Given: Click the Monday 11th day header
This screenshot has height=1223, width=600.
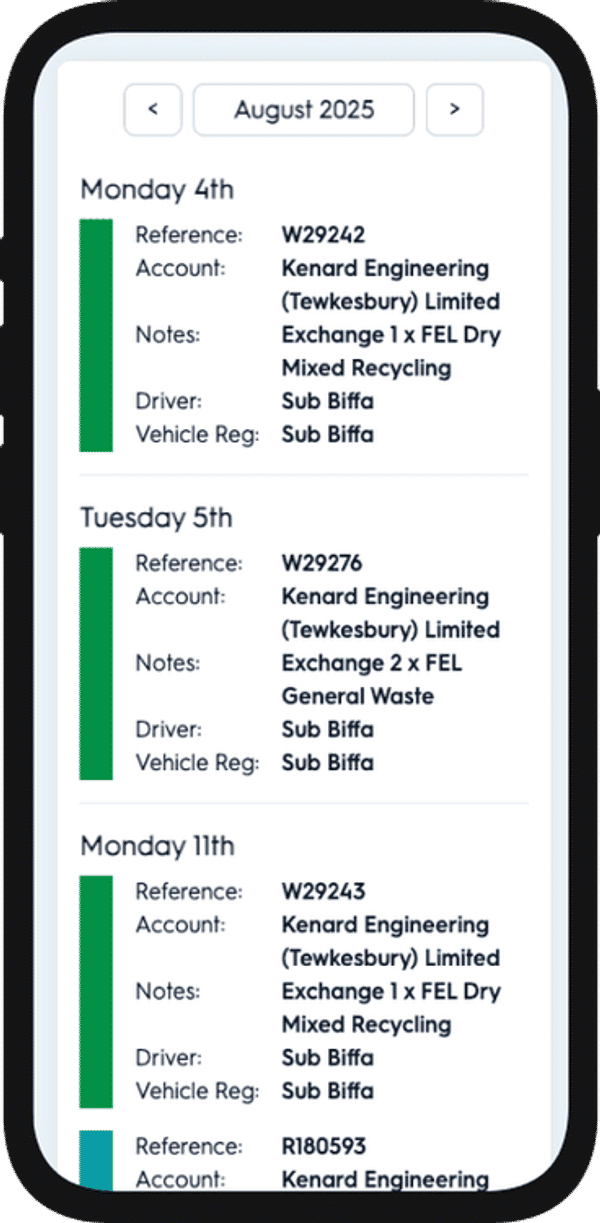Looking at the screenshot, I should click(x=156, y=846).
